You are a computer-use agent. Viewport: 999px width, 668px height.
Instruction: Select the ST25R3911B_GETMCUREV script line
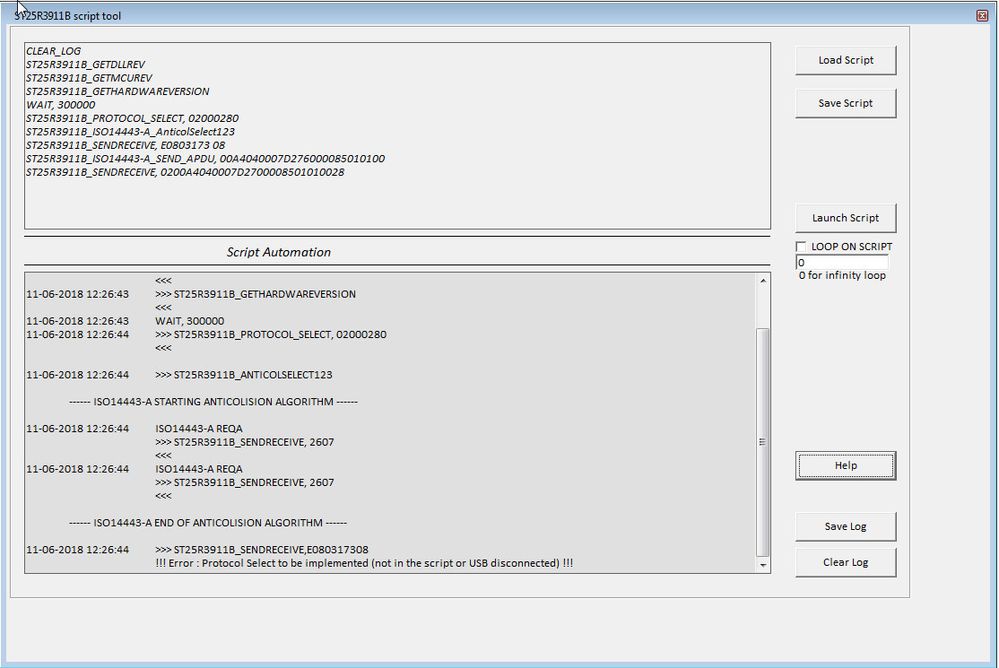pyautogui.click(x=89, y=78)
